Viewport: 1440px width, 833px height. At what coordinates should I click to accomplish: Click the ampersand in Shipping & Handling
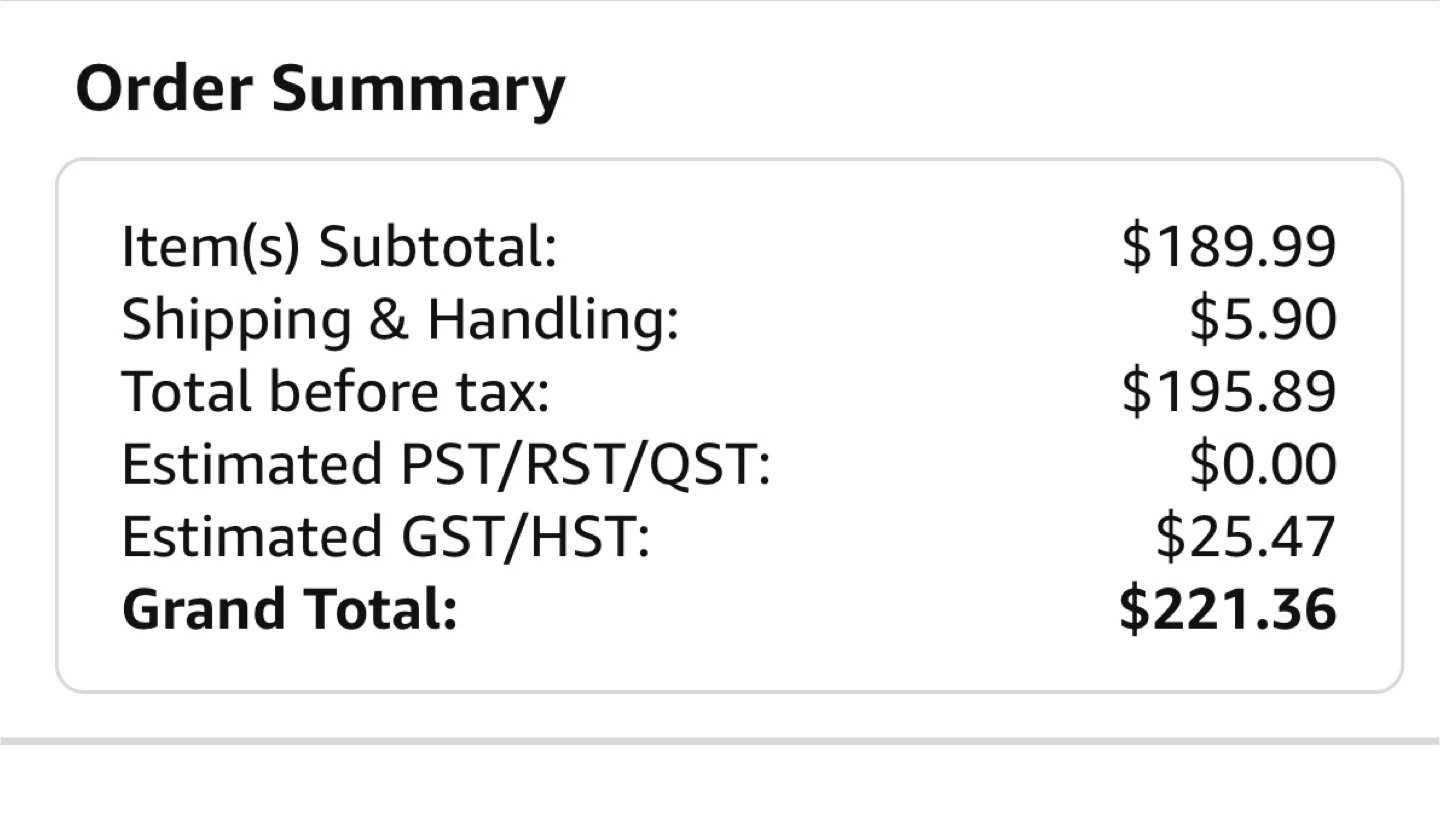point(390,320)
